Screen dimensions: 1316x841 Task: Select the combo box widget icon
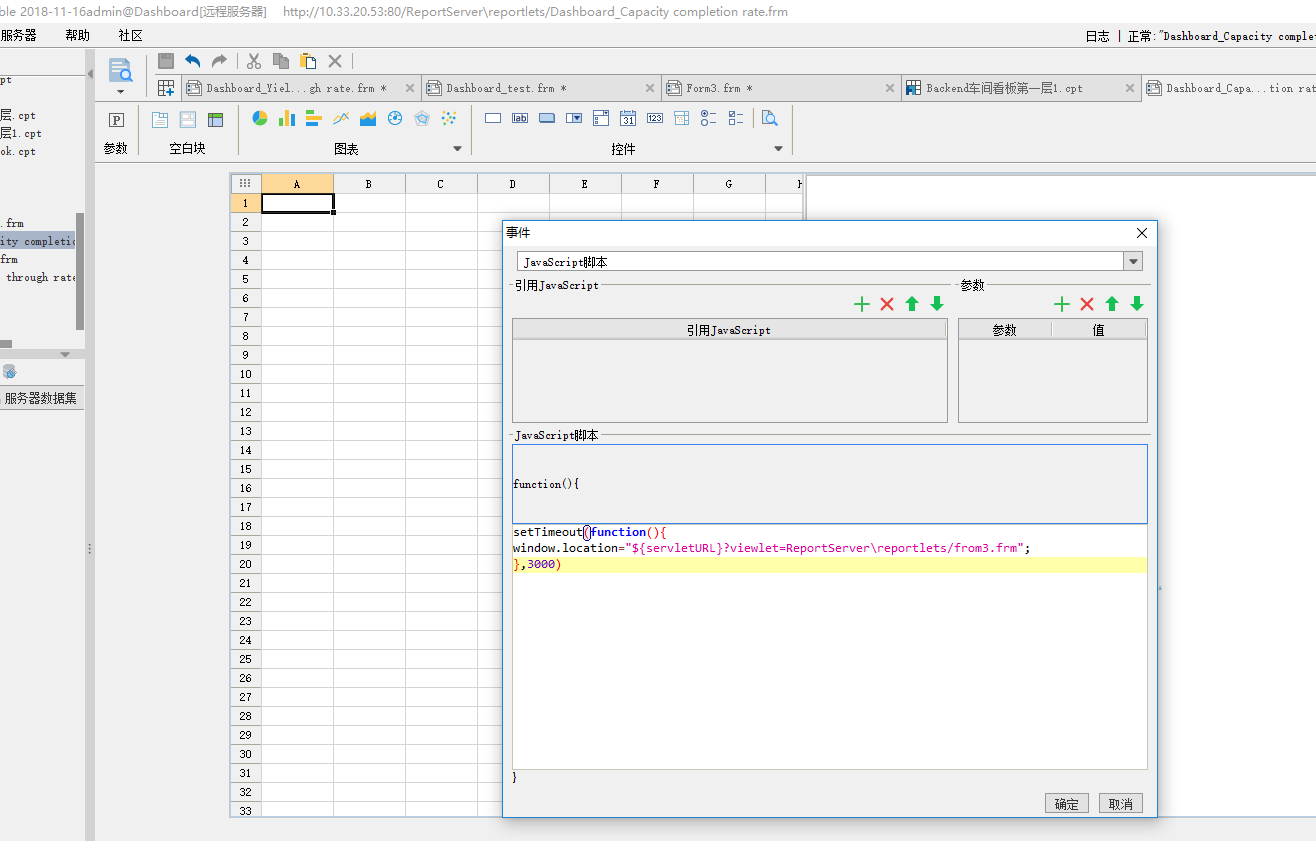click(x=574, y=118)
